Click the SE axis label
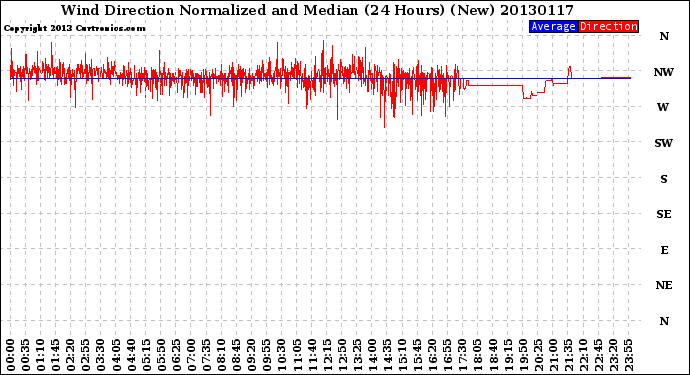This screenshot has width=690, height=375. click(664, 214)
